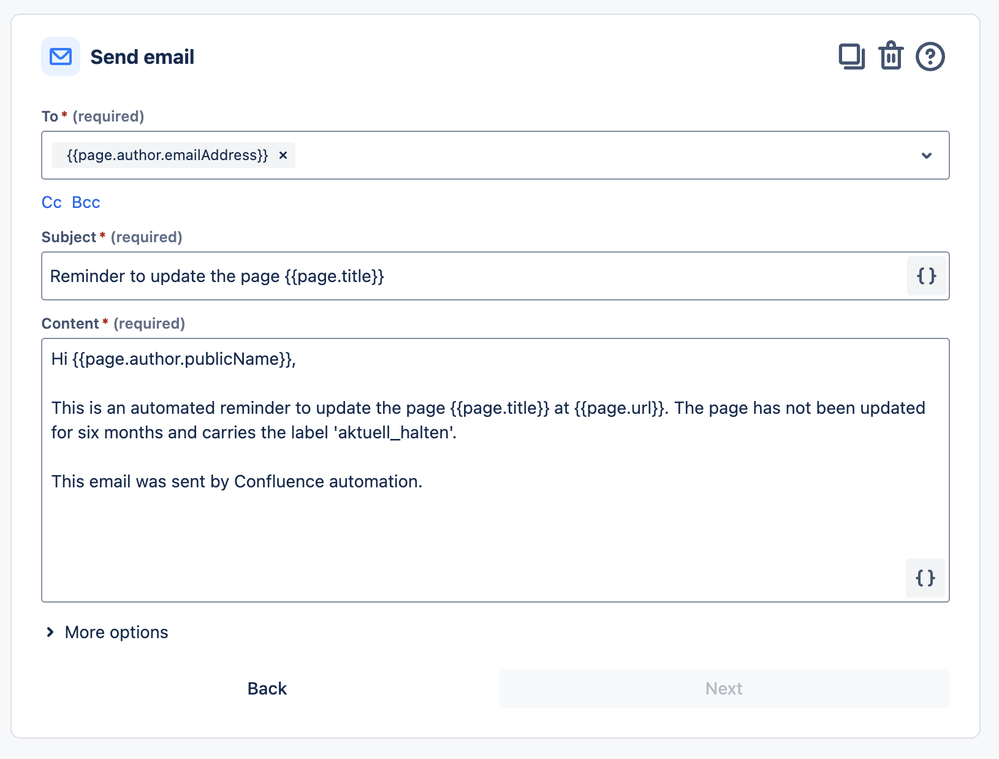Viewport: 999px width, 759px height.
Task: Remove the page.author.emailAddress recipient tag
Action: [283, 155]
